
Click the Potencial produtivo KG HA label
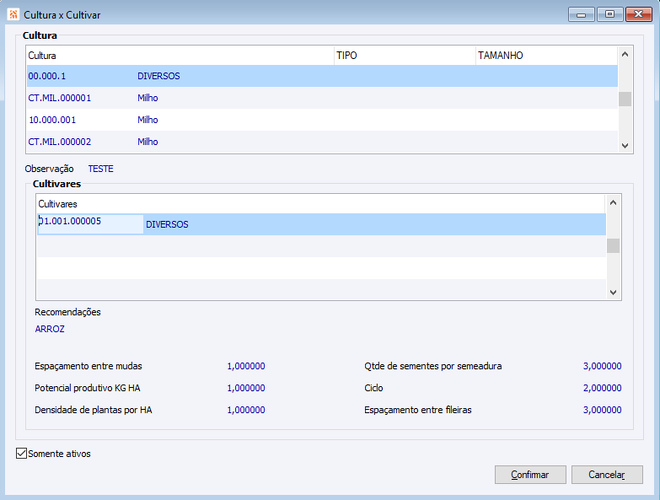pyautogui.click(x=88, y=388)
